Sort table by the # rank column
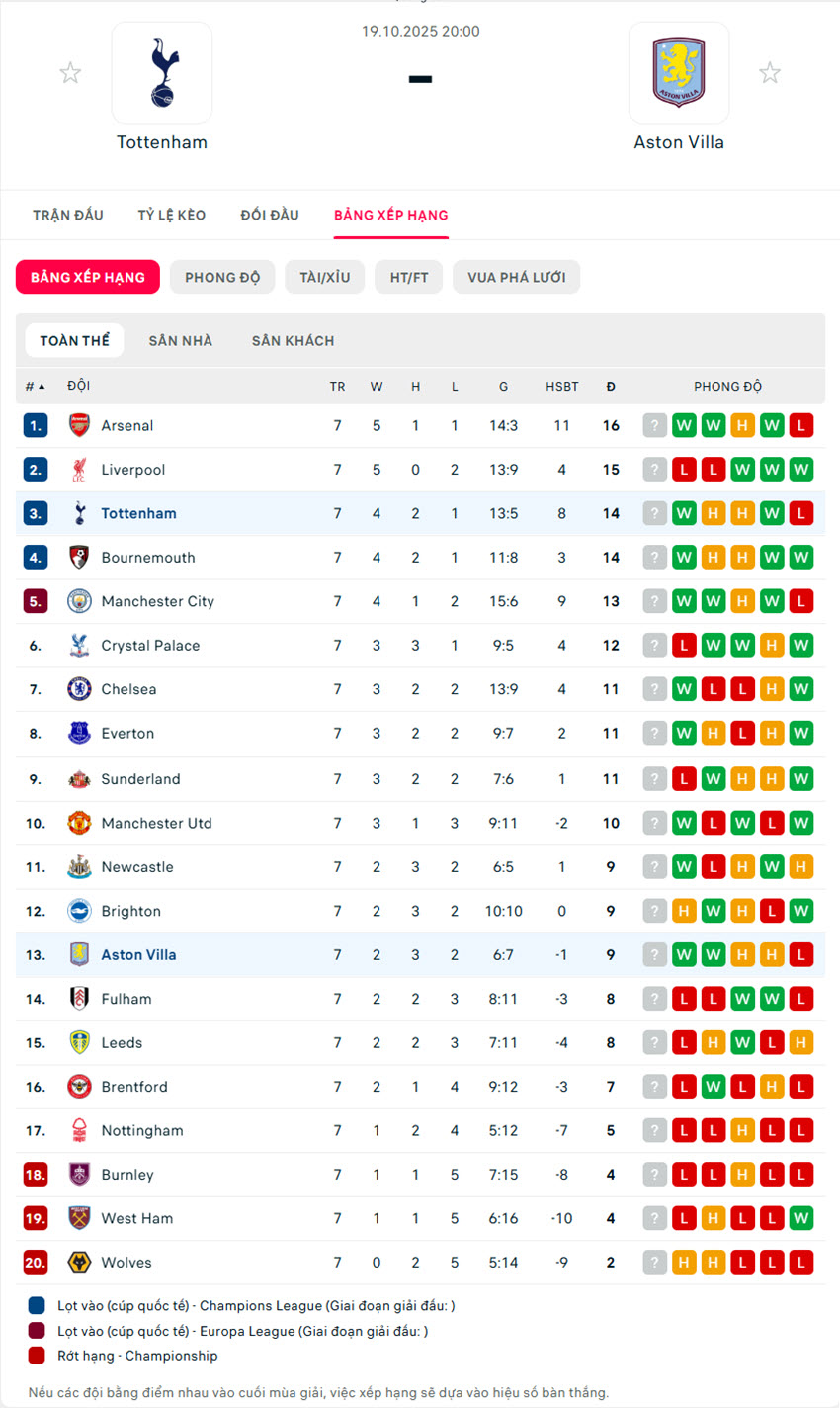This screenshot has height=1408, width=840. click(35, 387)
